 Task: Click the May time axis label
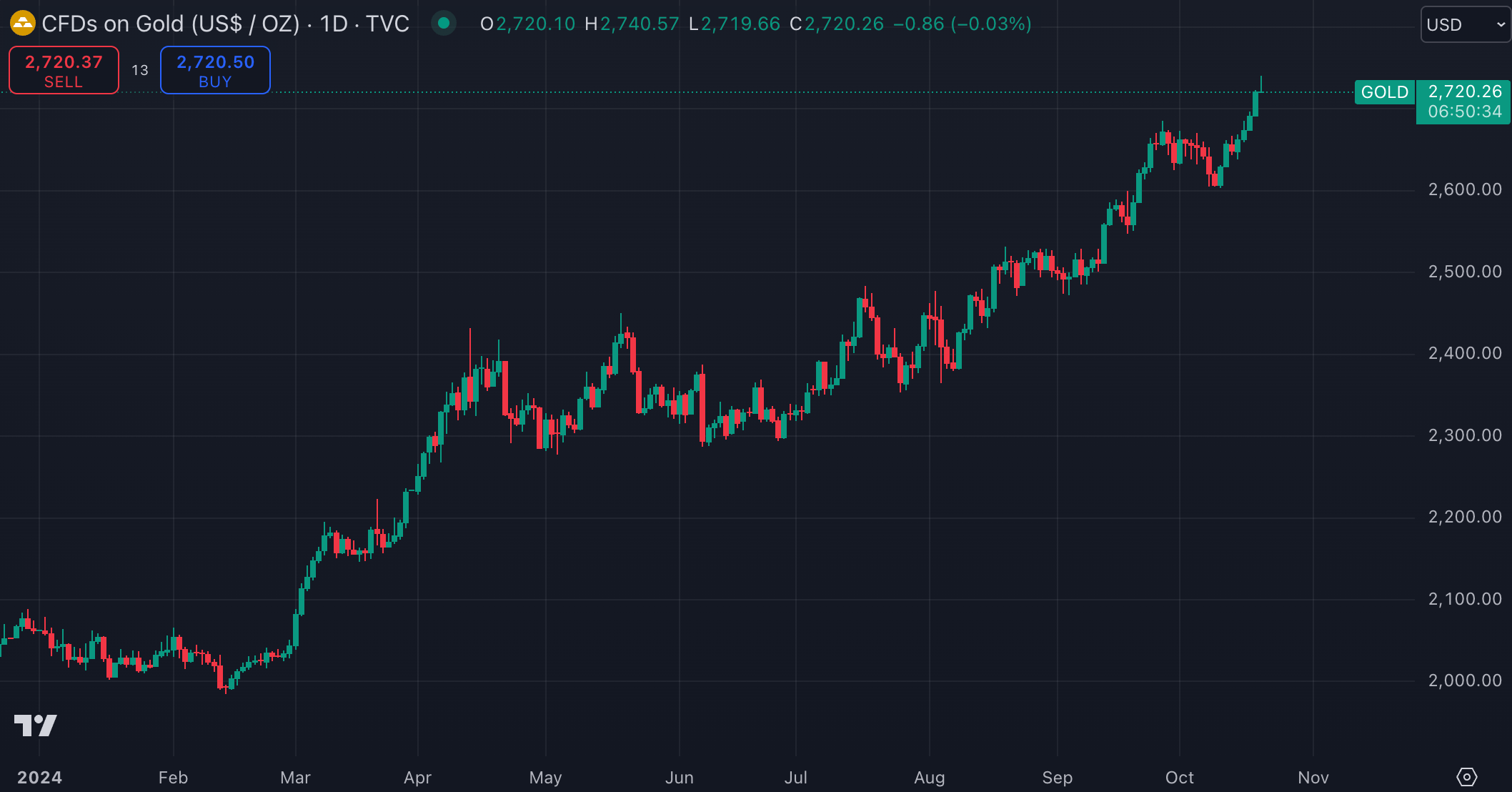pos(545,778)
